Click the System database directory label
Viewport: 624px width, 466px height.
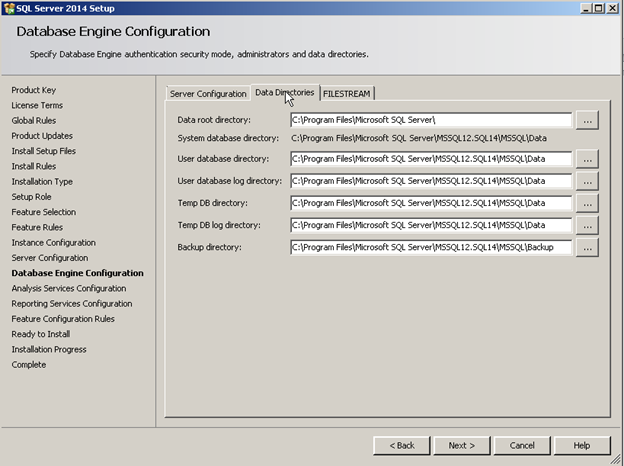pyautogui.click(x=228, y=138)
